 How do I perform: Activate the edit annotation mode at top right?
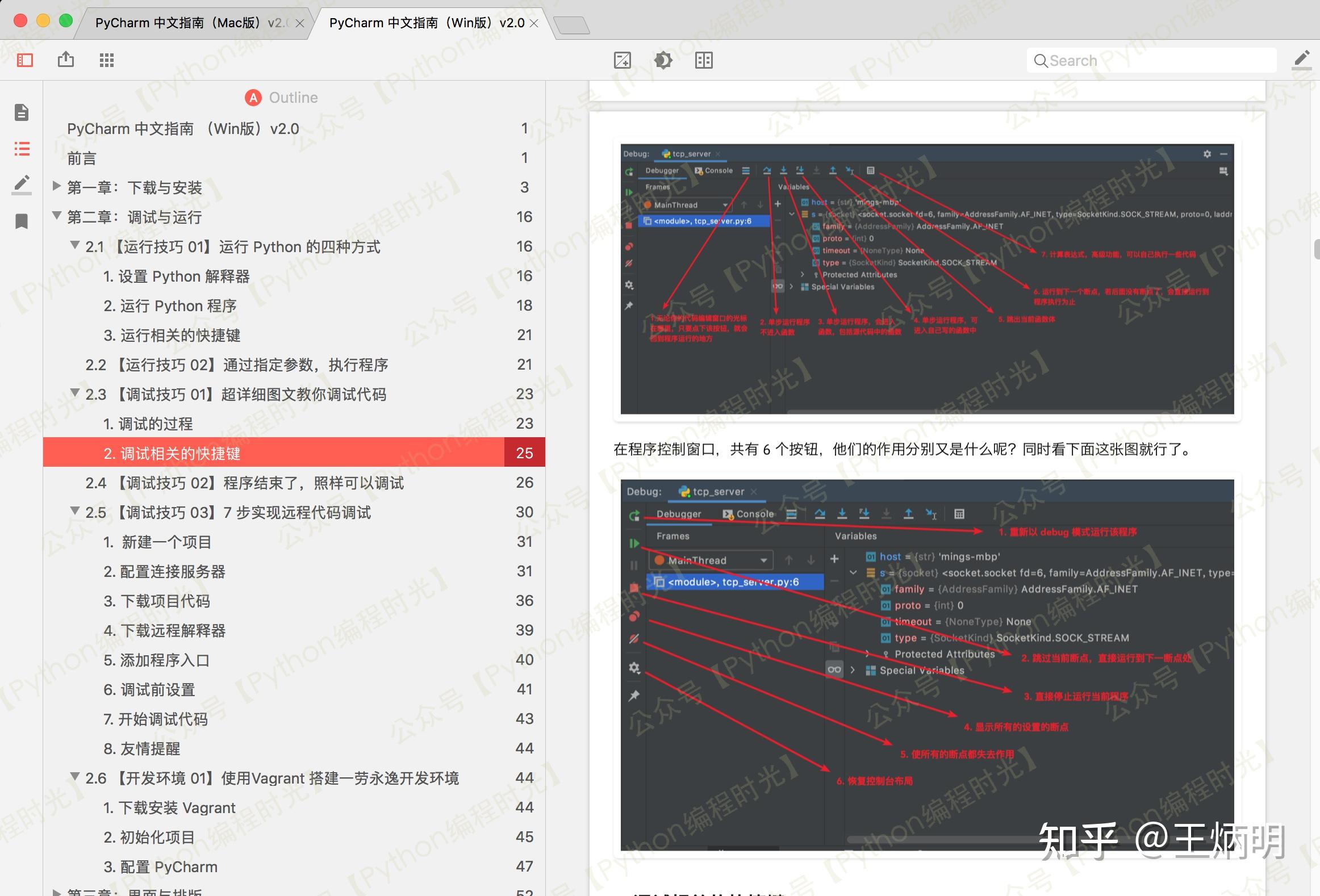[x=1301, y=60]
